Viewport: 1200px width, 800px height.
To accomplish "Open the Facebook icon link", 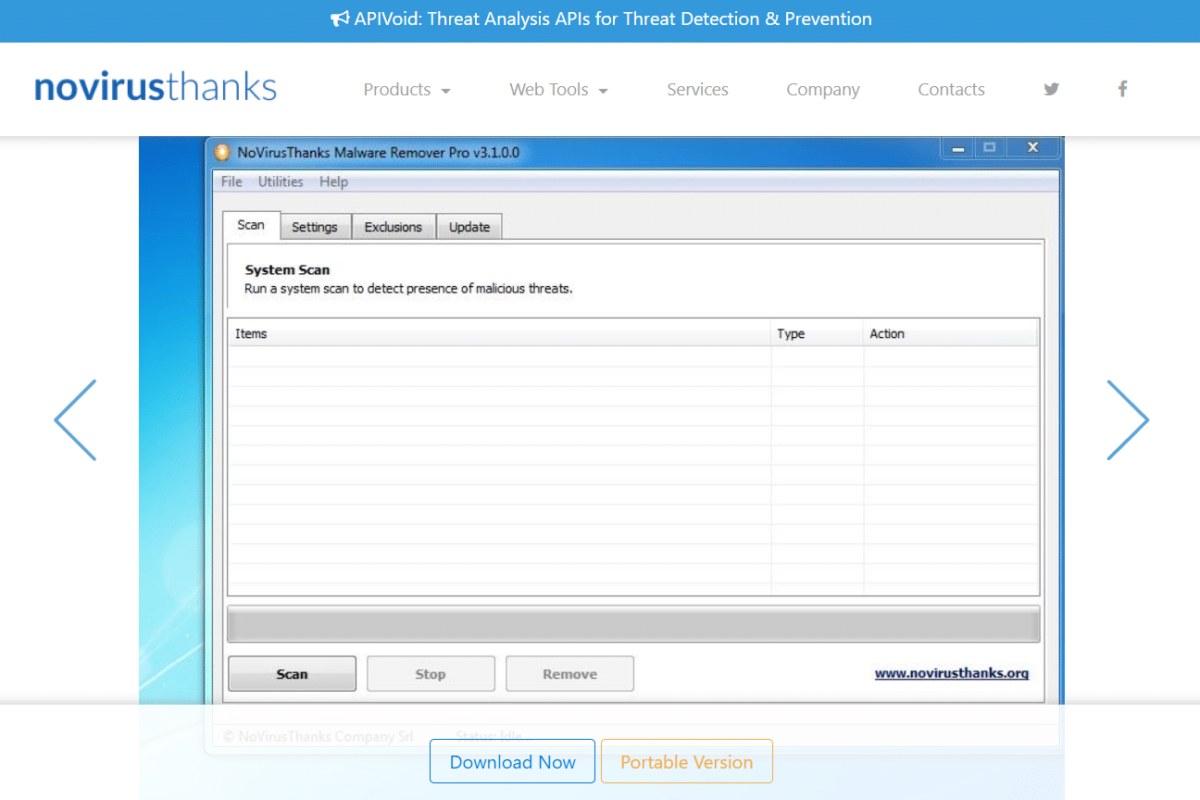I will (x=1122, y=89).
